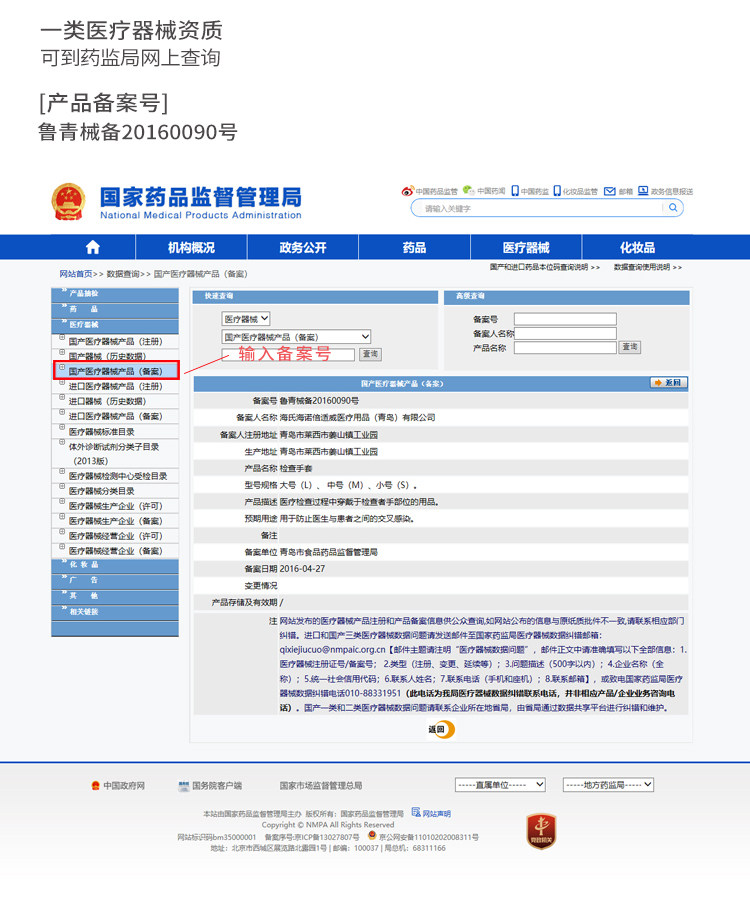Image resolution: width=750 pixels, height=900 pixels.
Task: Select 国产医疗器械产品（备案）in the sidebar
Action: coord(115,371)
